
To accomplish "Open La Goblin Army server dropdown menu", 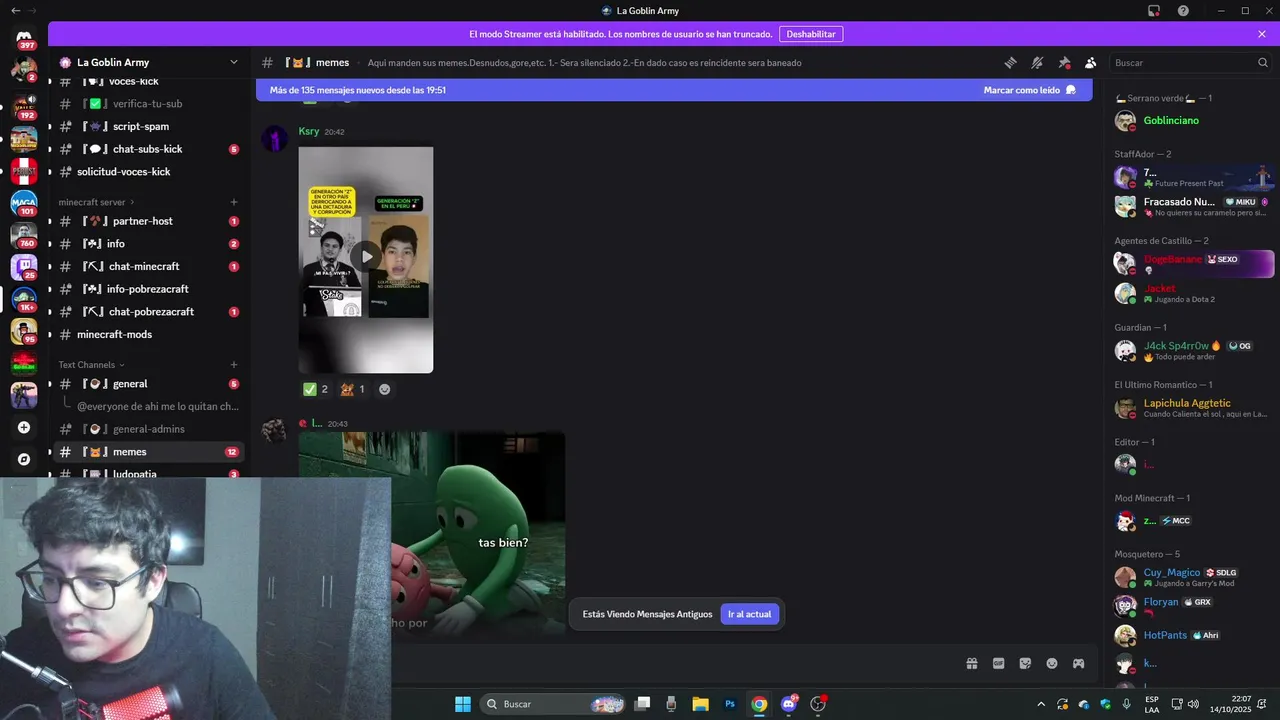I will pyautogui.click(x=149, y=62).
